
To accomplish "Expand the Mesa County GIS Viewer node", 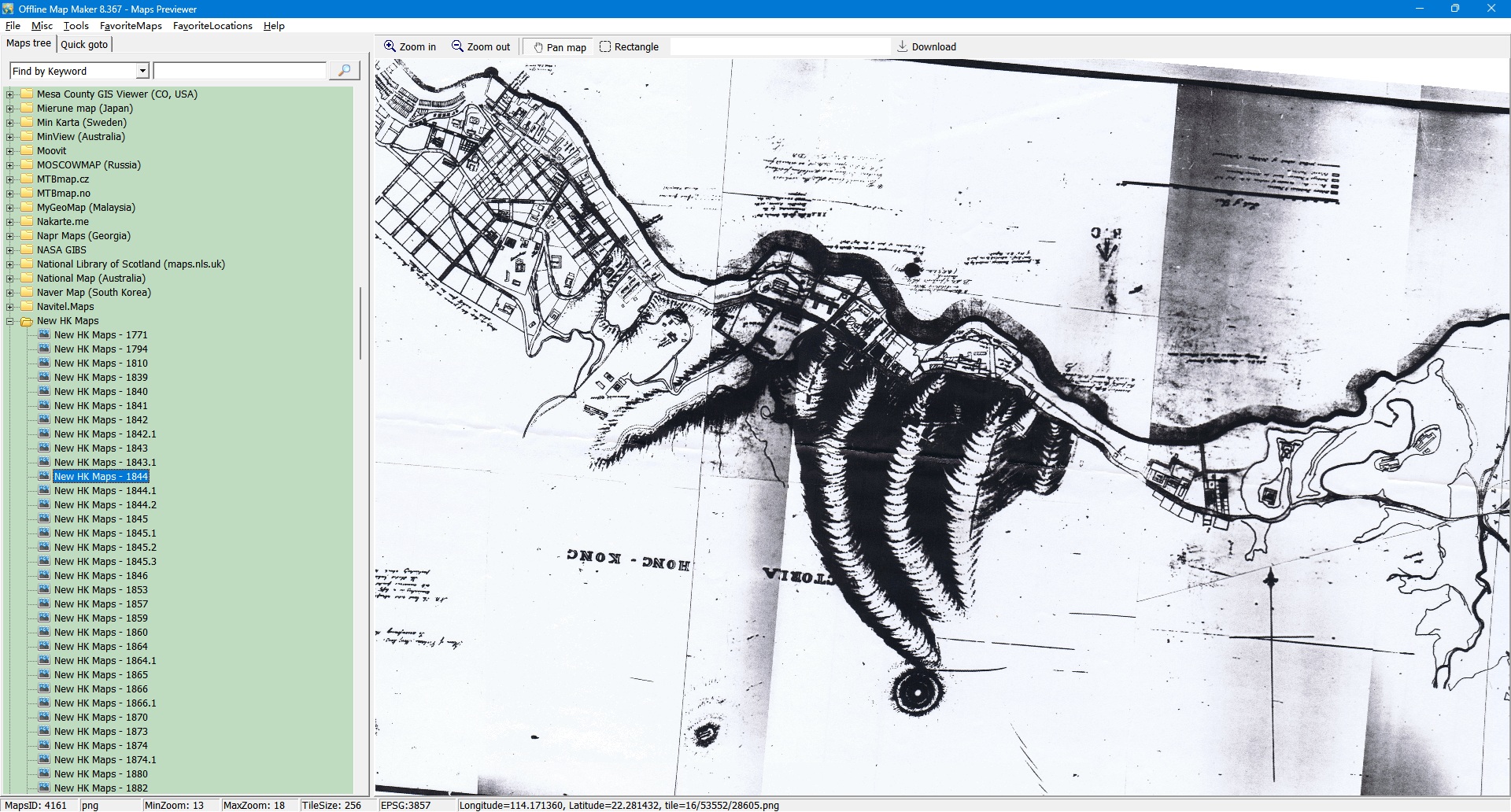I will tap(10, 94).
